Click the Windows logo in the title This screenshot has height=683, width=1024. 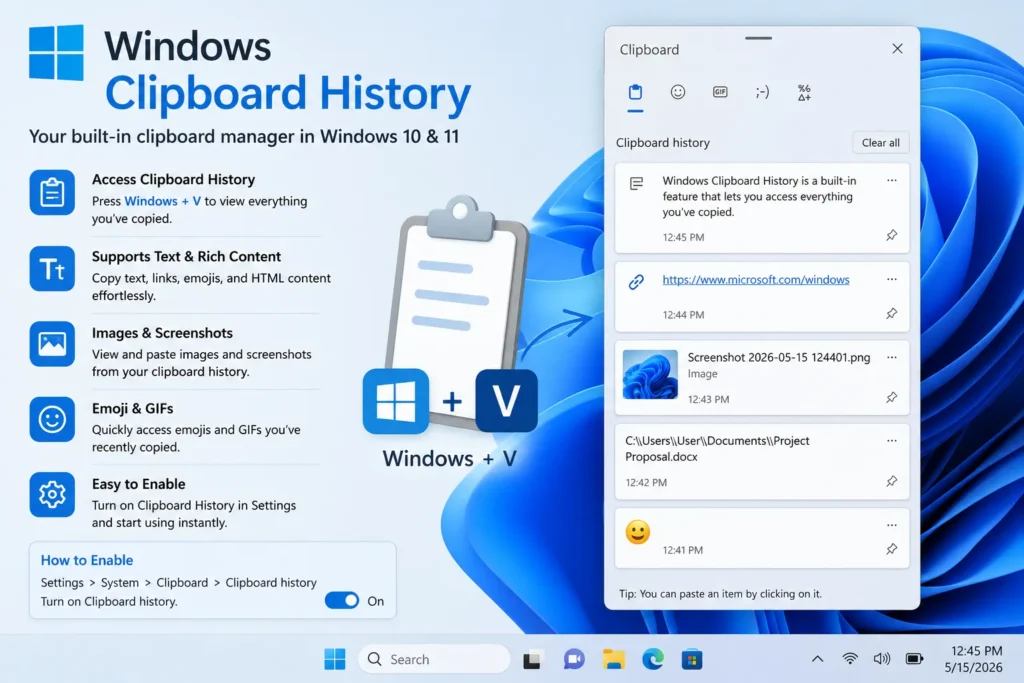[x=56, y=52]
